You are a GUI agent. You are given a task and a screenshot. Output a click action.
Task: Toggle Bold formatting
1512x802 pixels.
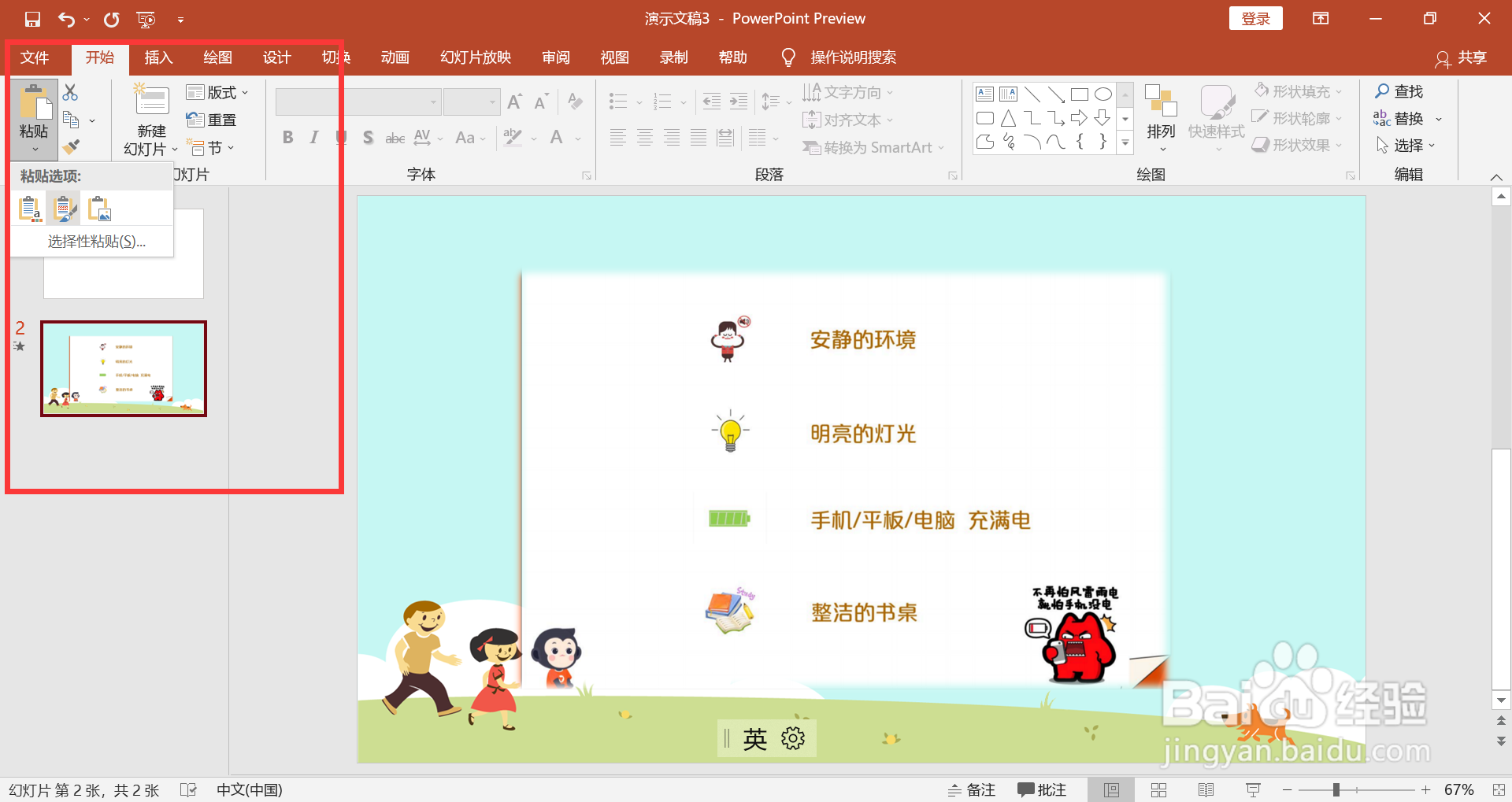pos(288,138)
